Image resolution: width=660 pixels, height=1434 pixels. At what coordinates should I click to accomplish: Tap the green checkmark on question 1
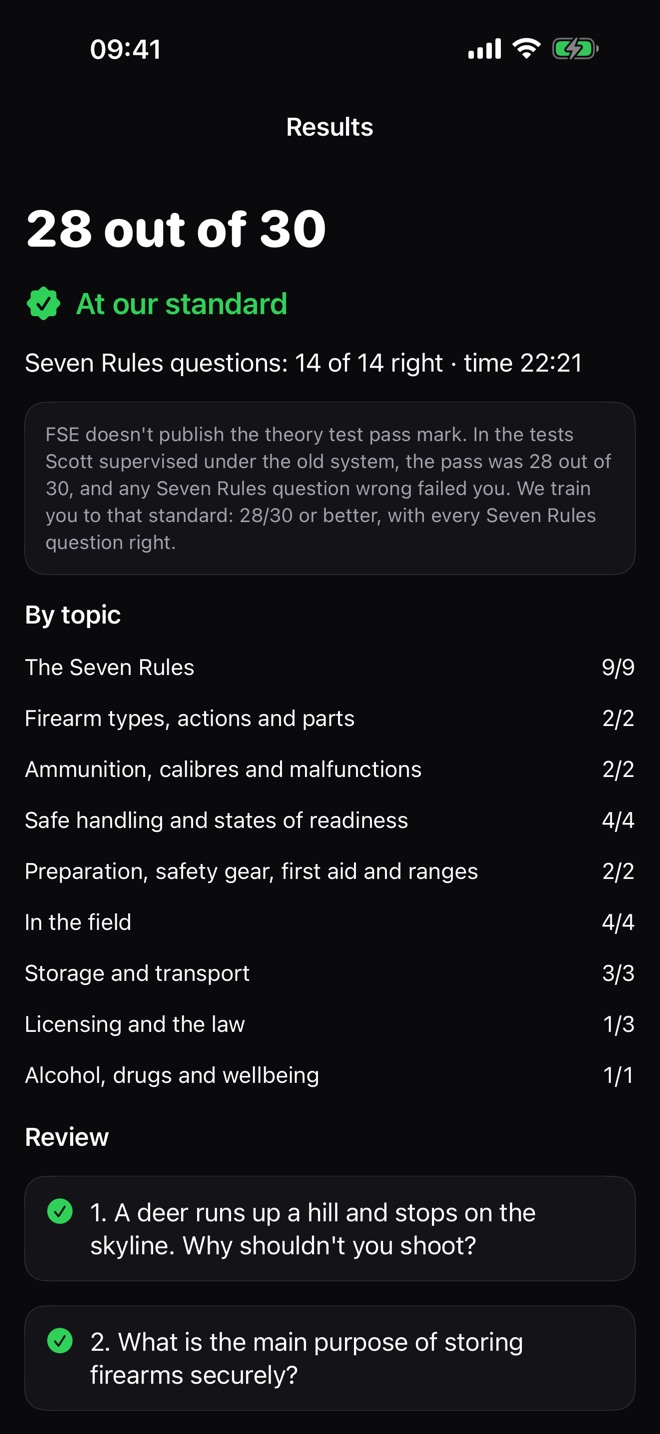pyautogui.click(x=60, y=1212)
